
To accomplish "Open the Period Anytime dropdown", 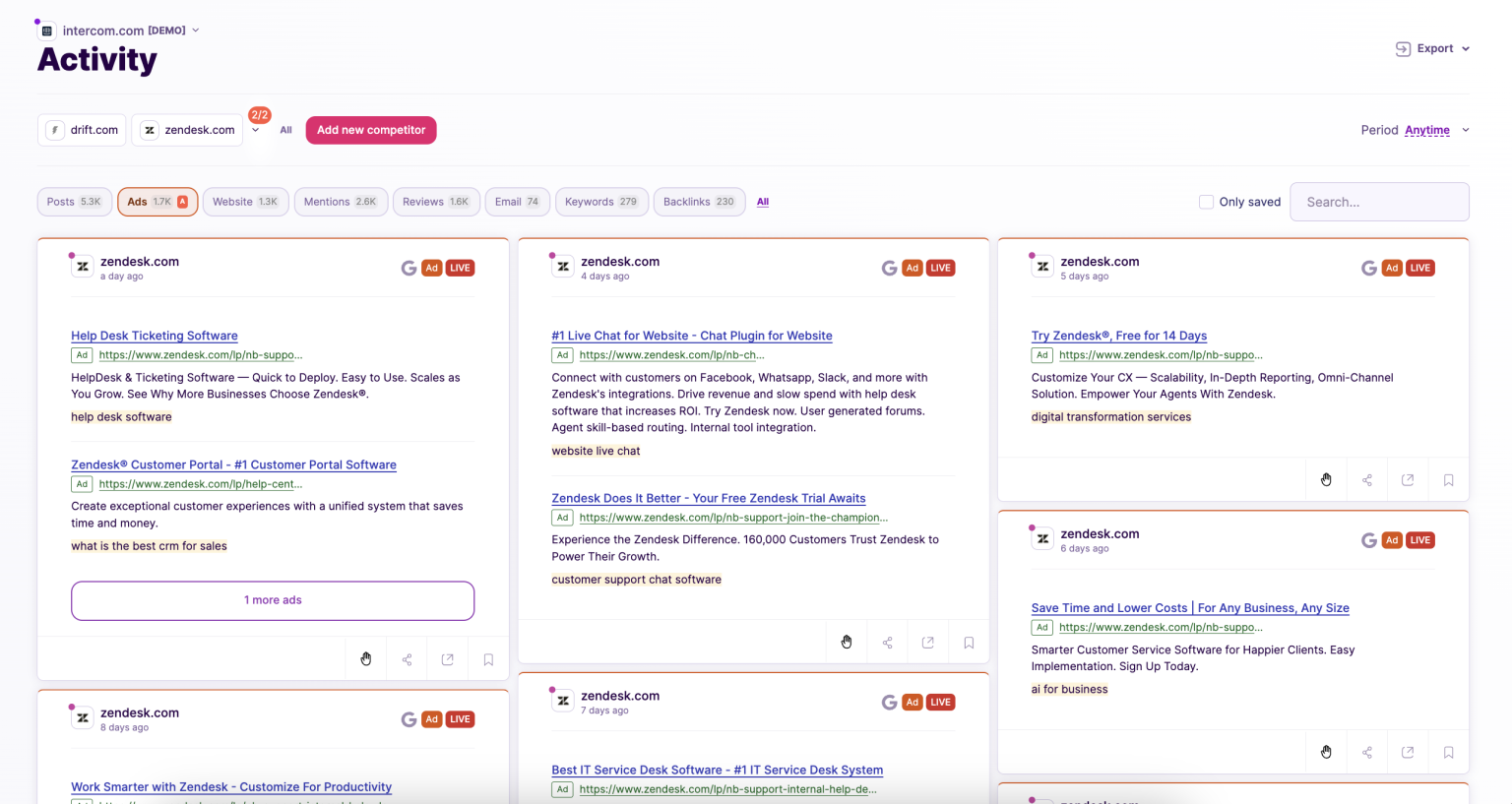I will point(1429,129).
